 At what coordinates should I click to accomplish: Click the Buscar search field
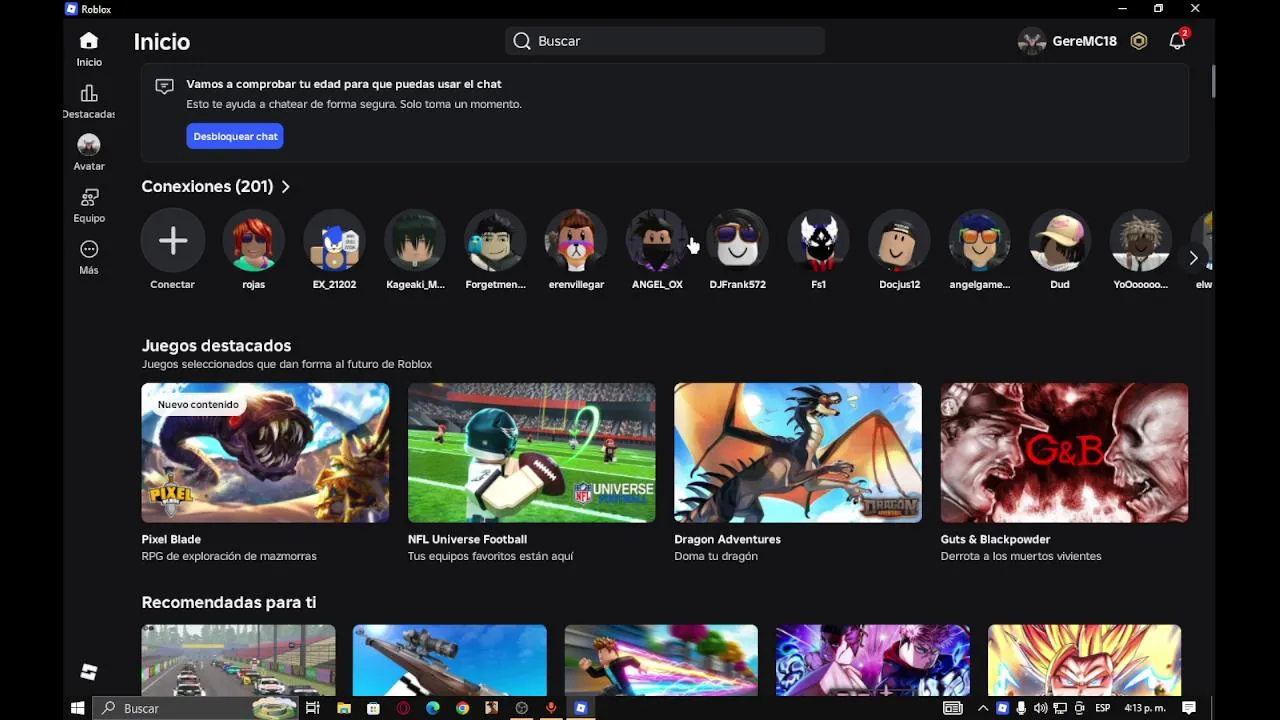coord(664,41)
